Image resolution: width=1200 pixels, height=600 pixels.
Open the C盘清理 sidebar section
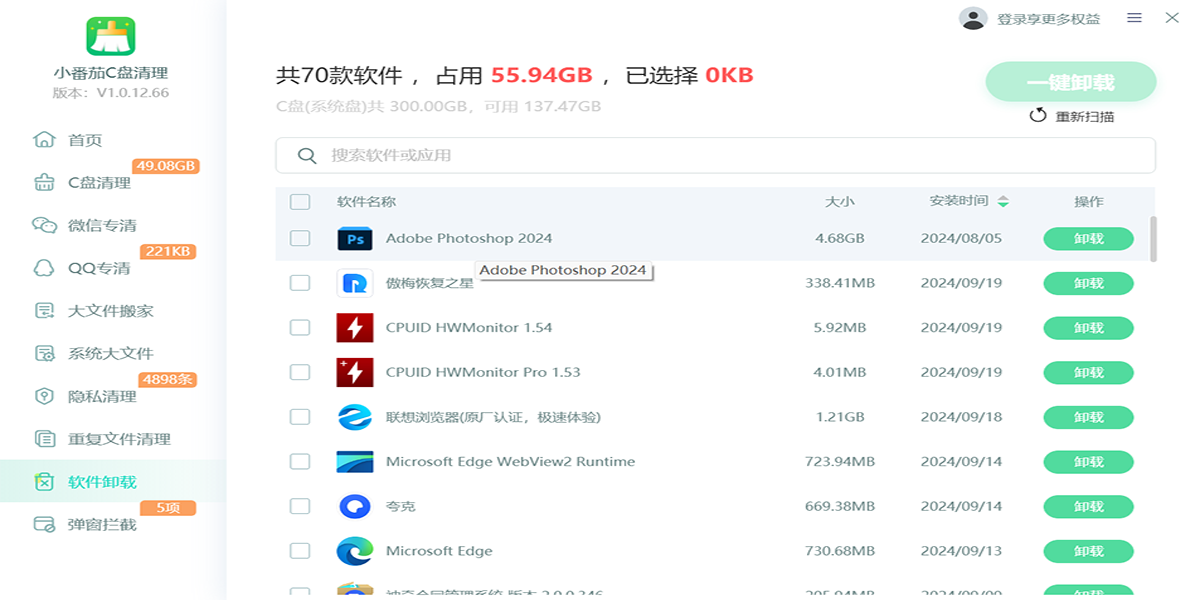click(99, 183)
